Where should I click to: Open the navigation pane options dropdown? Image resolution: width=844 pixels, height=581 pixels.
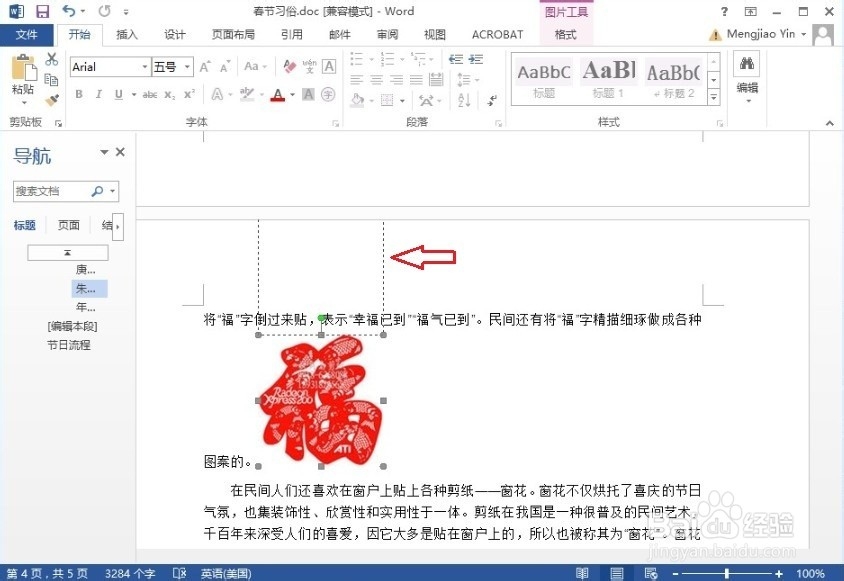tap(104, 152)
